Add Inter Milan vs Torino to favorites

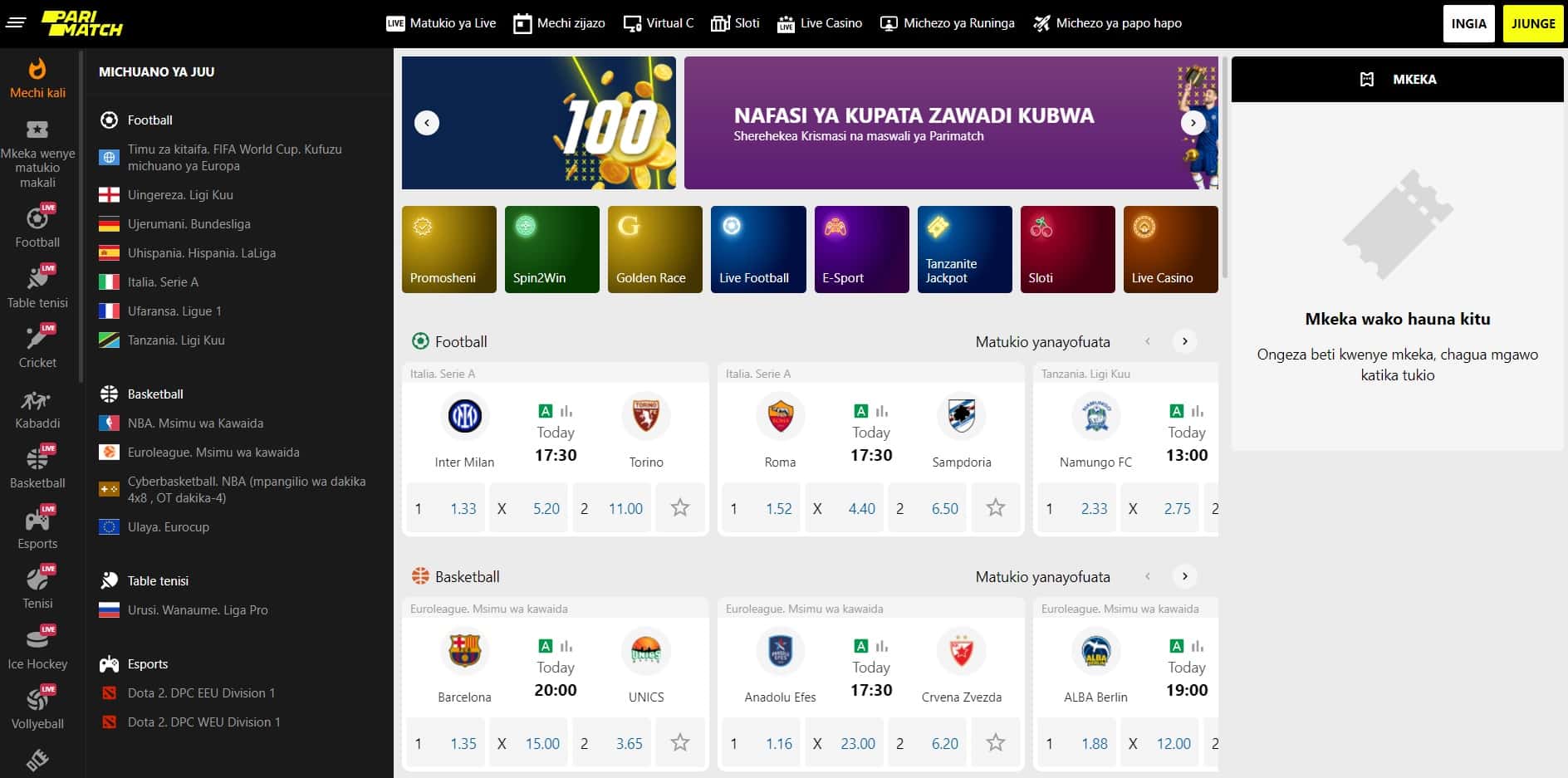(680, 508)
